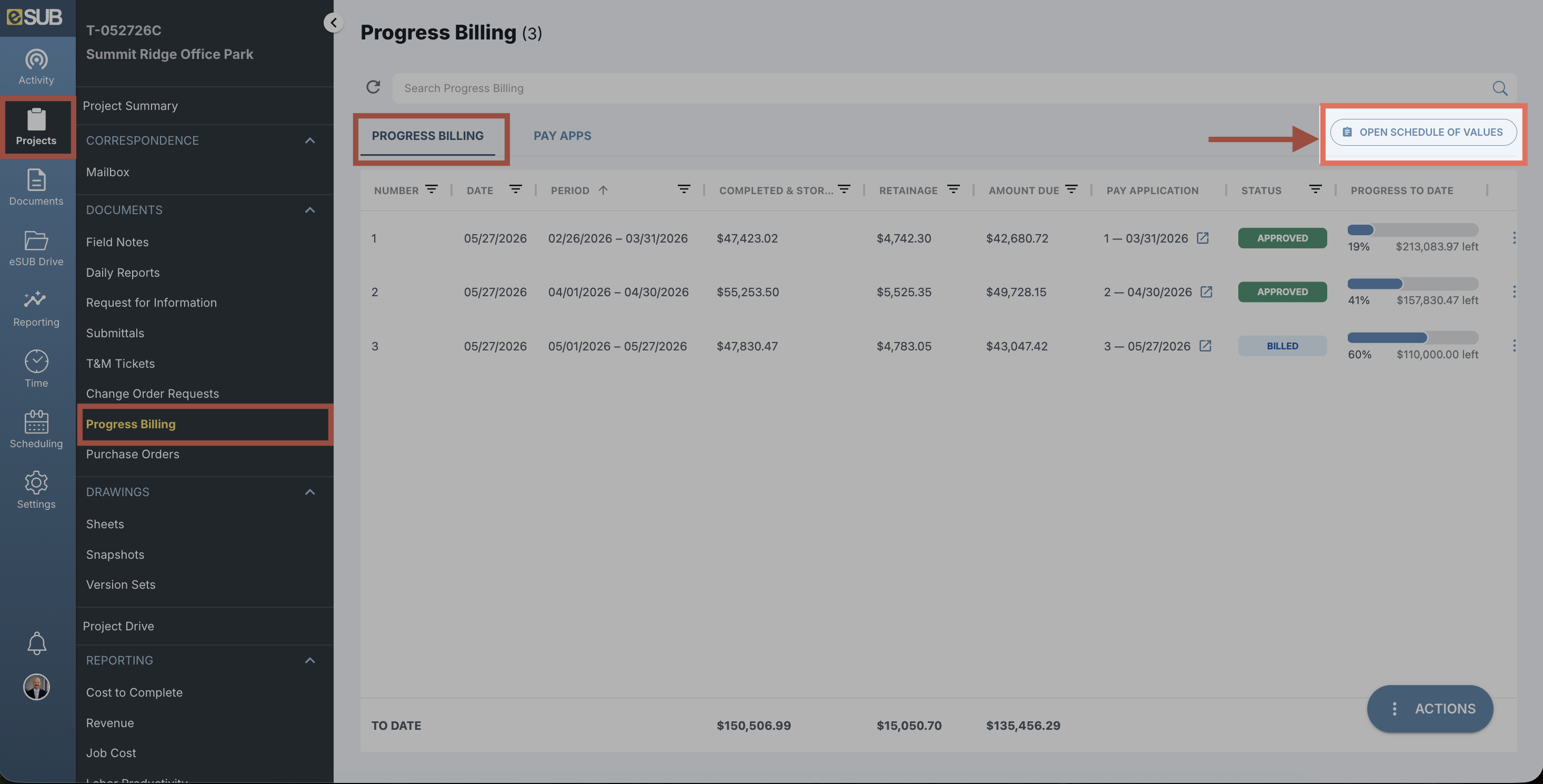Click the BILLED status badge

click(x=1283, y=346)
